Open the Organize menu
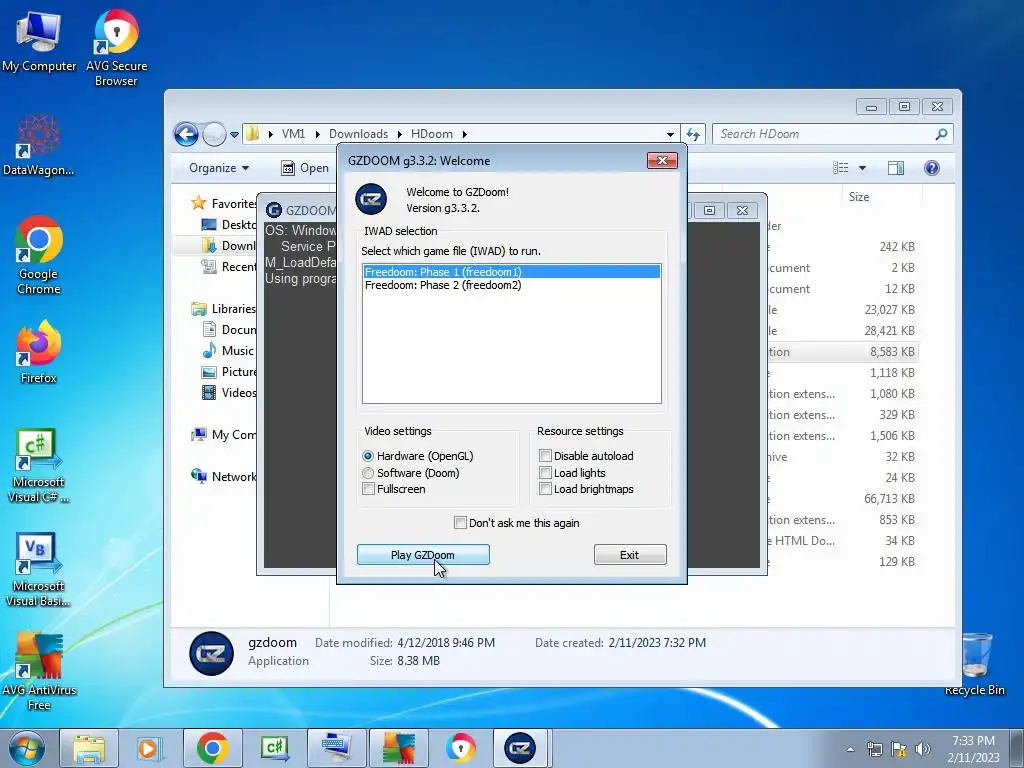The width and height of the screenshot is (1024, 768). click(x=219, y=168)
